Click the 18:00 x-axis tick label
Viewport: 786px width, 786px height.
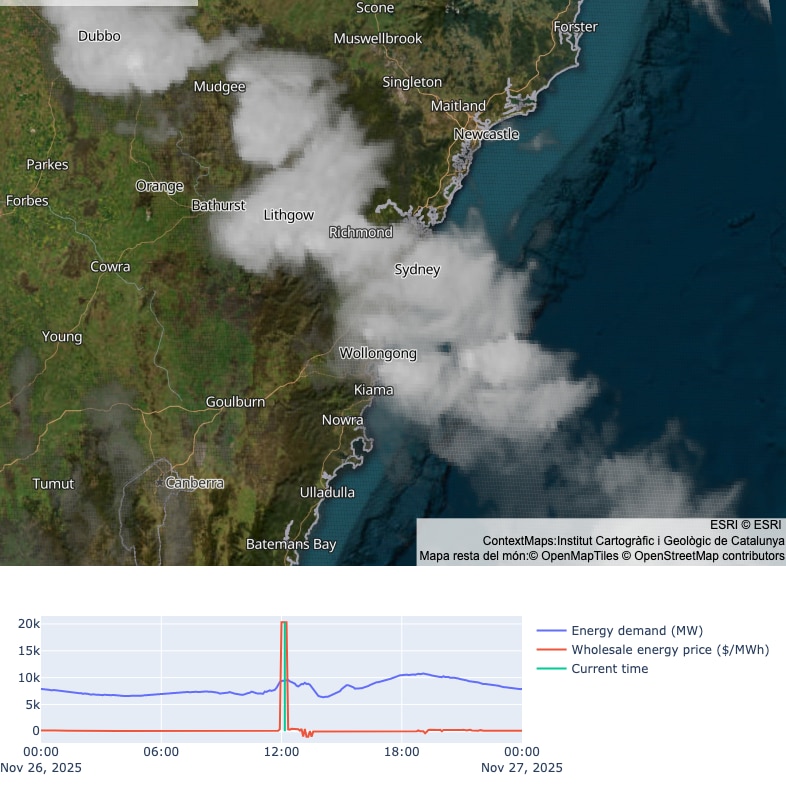(402, 752)
